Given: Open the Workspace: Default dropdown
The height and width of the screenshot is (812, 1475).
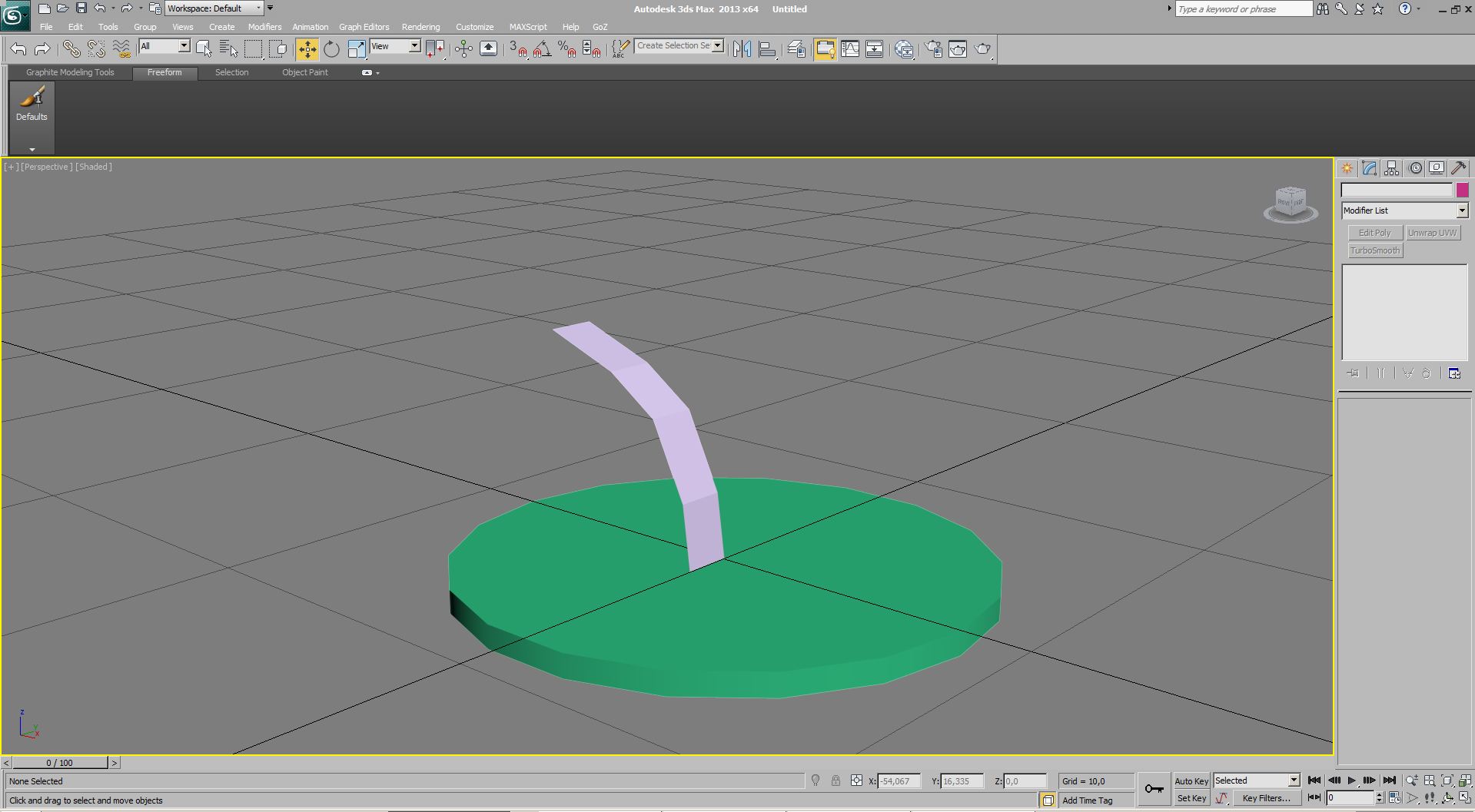Looking at the screenshot, I should [x=214, y=8].
